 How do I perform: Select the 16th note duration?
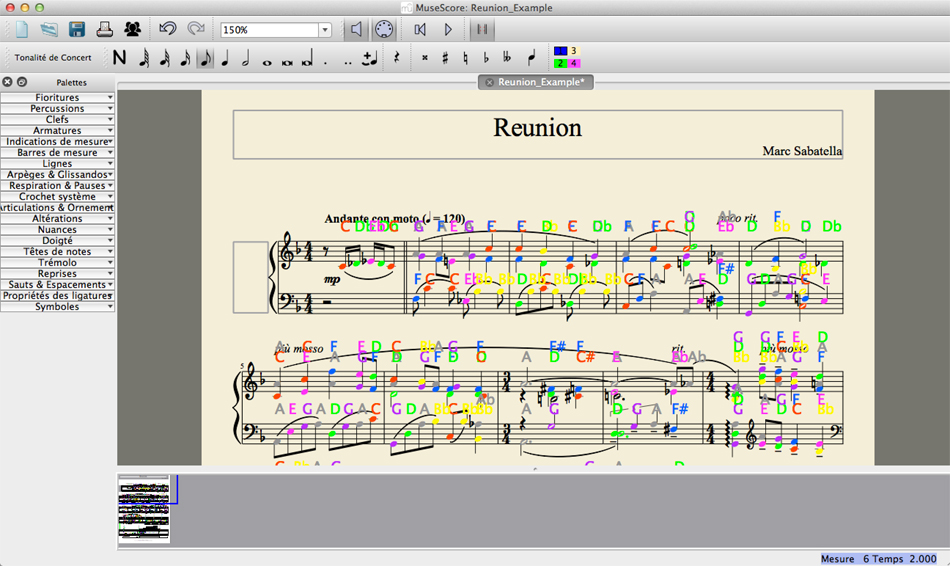185,58
